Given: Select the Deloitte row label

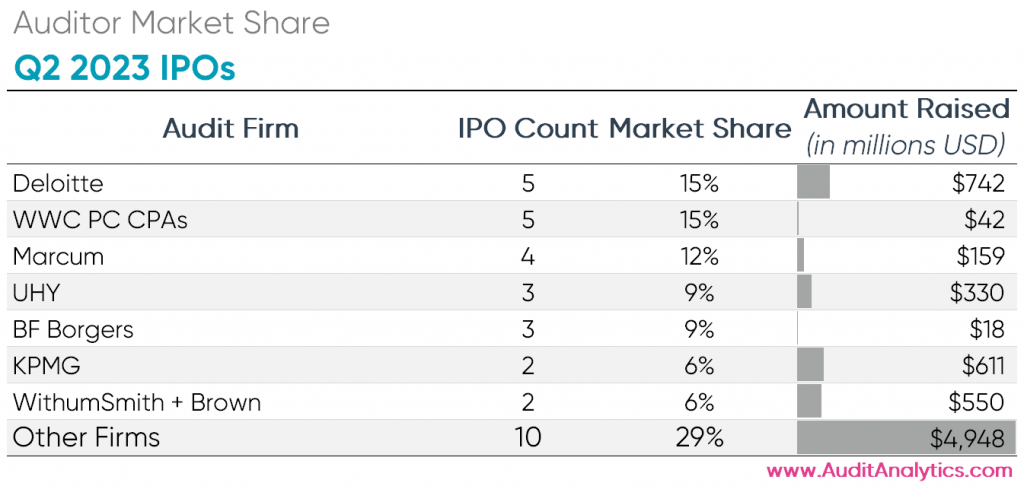Looking at the screenshot, I should point(58,183).
